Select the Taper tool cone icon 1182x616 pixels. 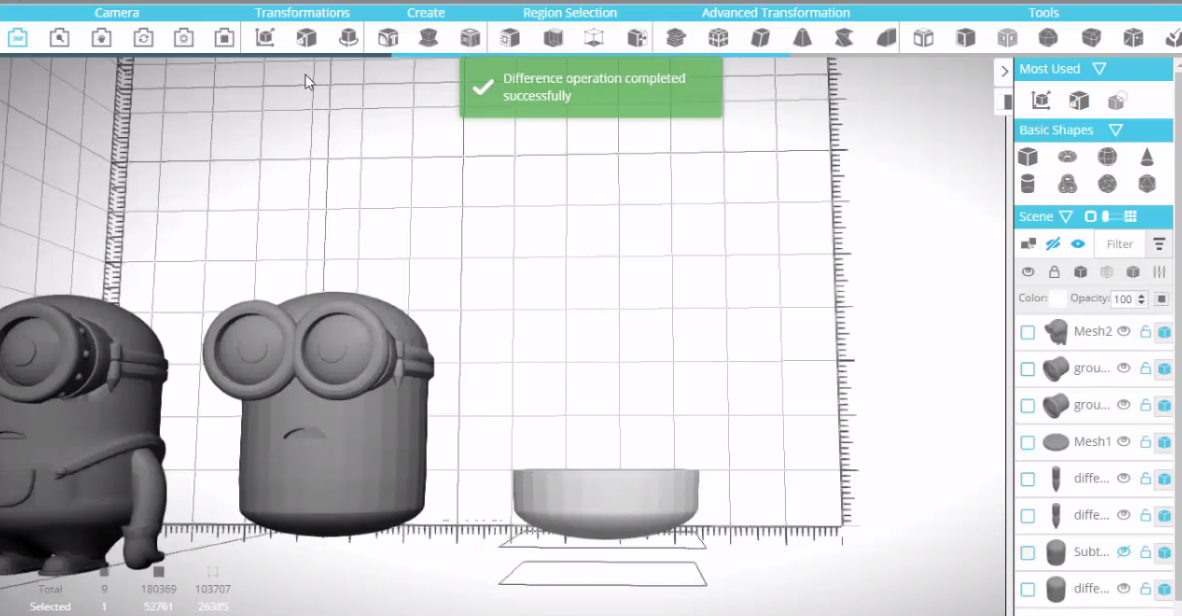(802, 38)
